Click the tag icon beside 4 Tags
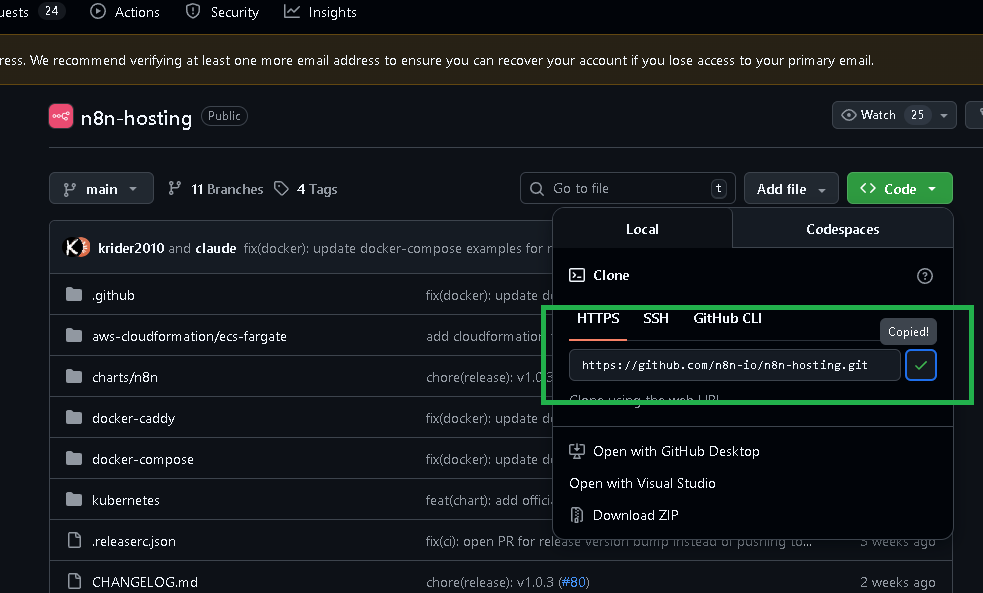The image size is (983, 593). click(282, 189)
